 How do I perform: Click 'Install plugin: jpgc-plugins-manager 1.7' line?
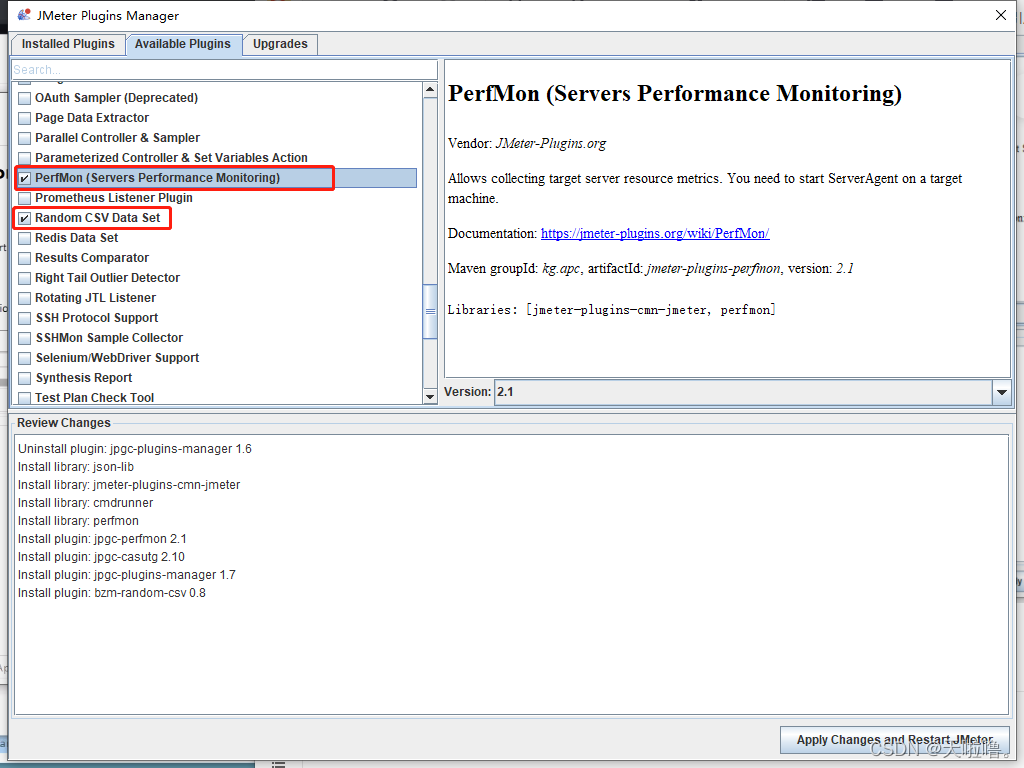tap(127, 575)
